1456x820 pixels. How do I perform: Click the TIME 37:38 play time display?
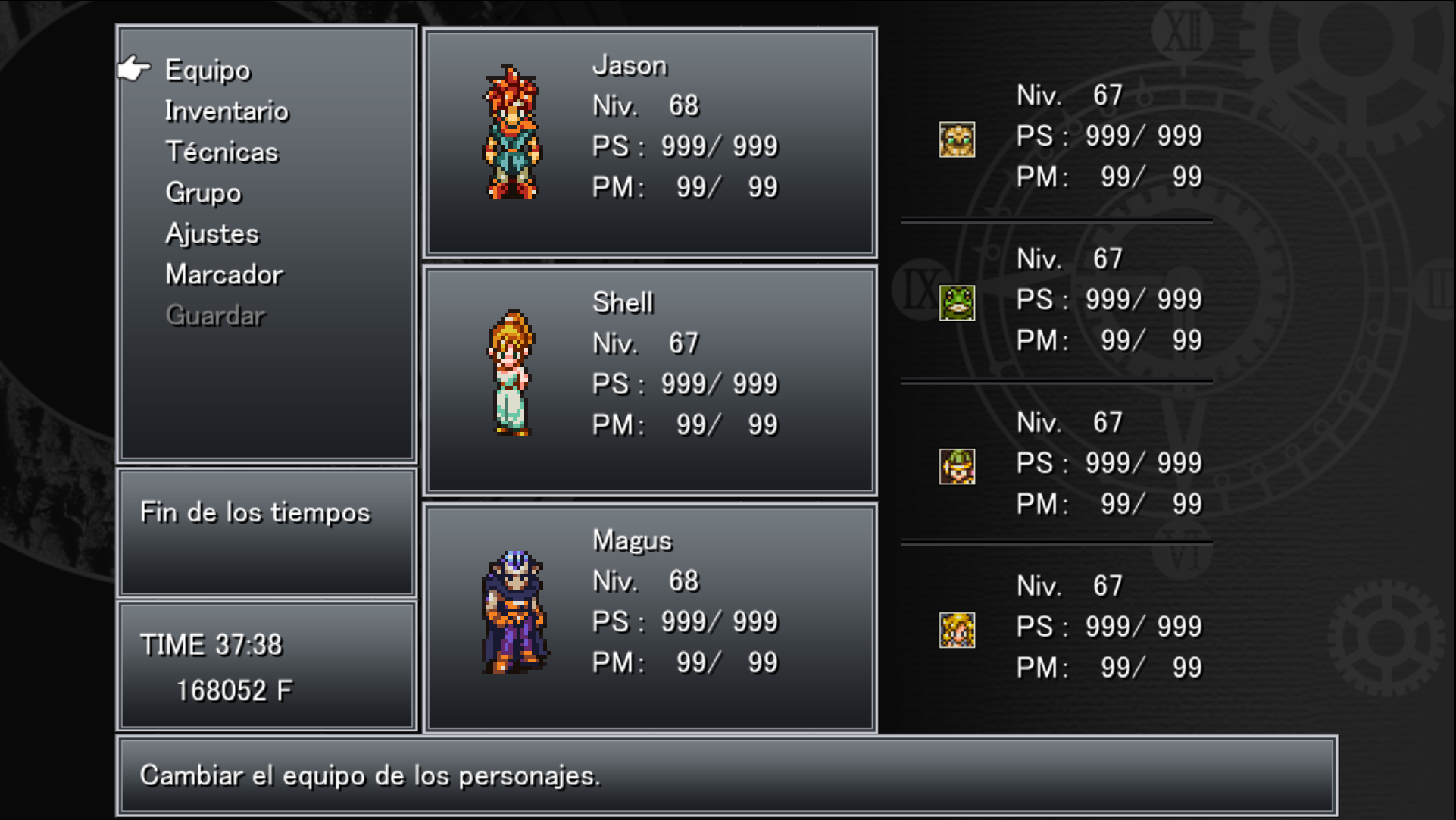[211, 645]
